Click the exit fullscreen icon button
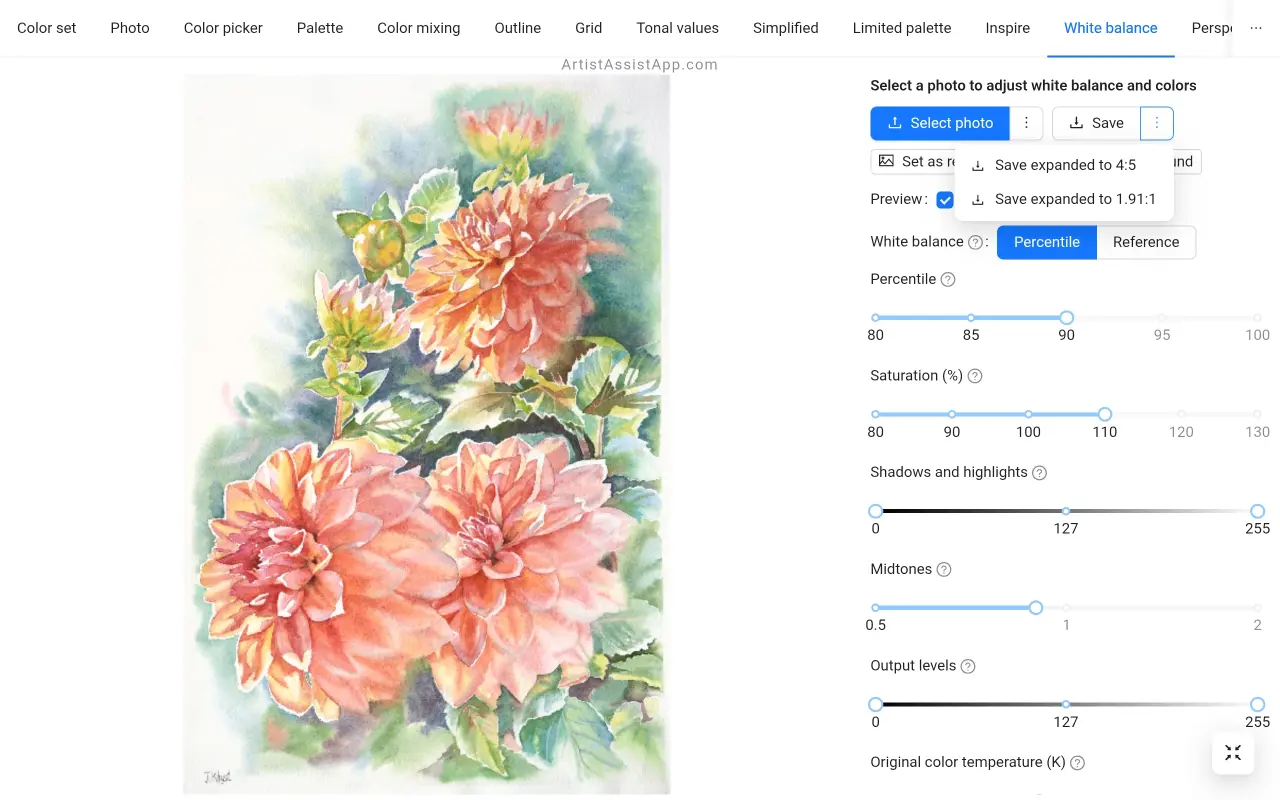 1233,753
